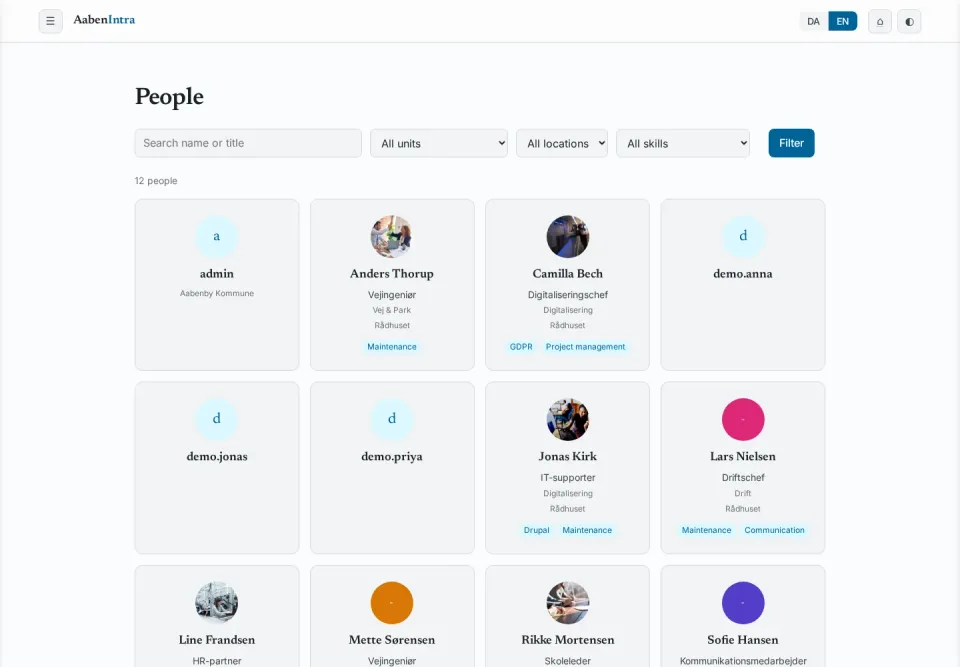Open demo.anna profile name
Screen dimensions: 960x667
coord(743,274)
